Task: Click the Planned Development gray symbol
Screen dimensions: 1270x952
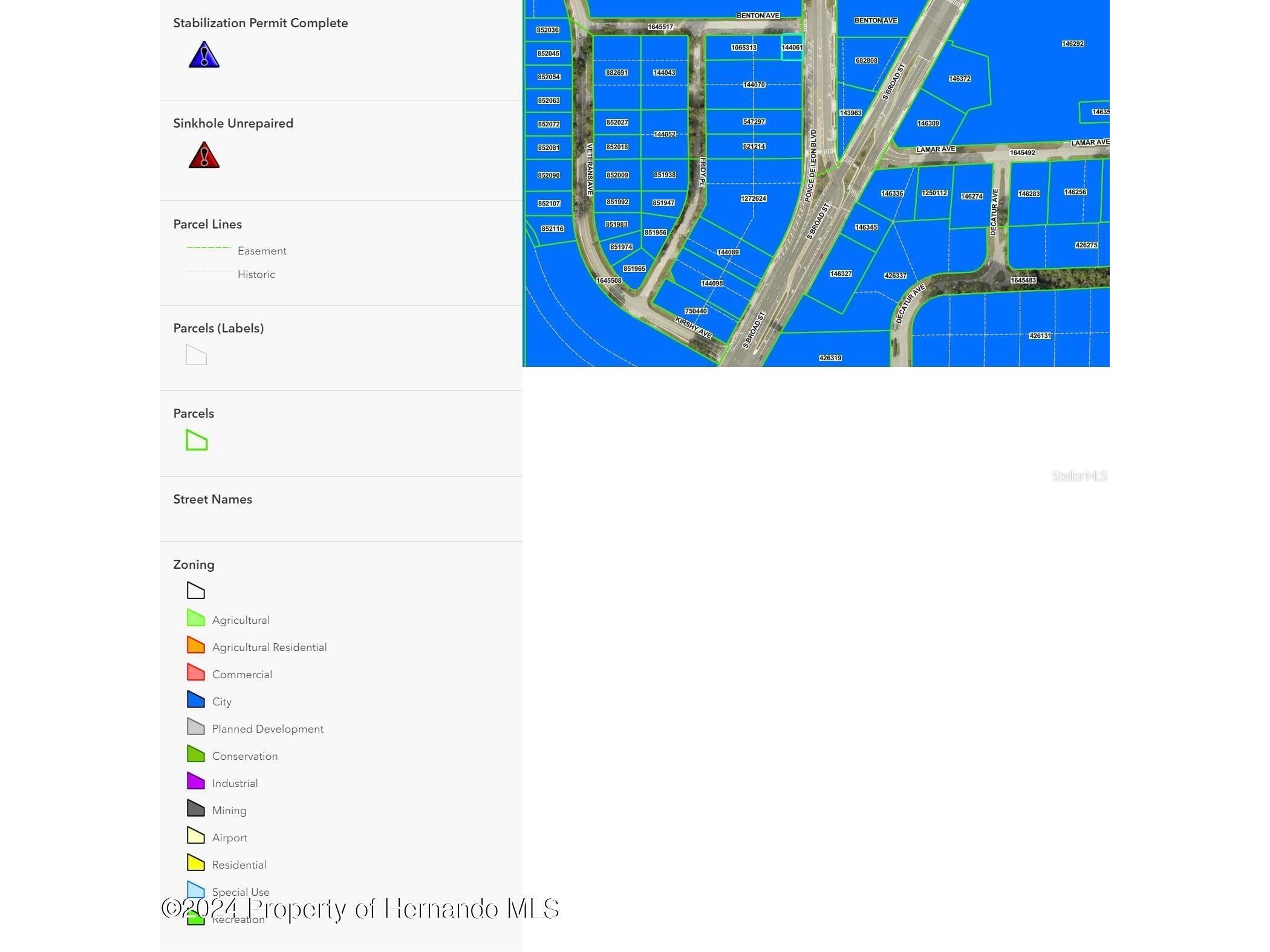Action: pos(196,727)
